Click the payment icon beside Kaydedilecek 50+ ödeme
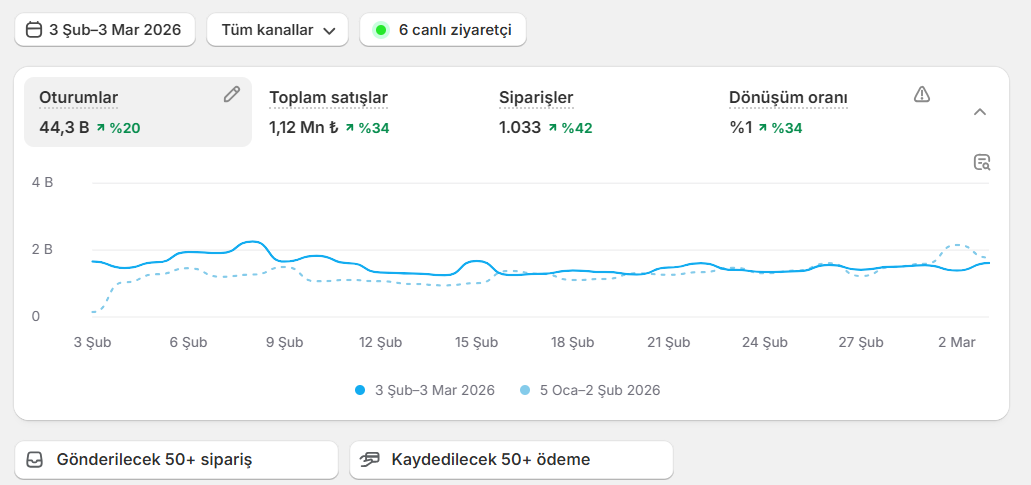1031x485 pixels. [x=371, y=460]
